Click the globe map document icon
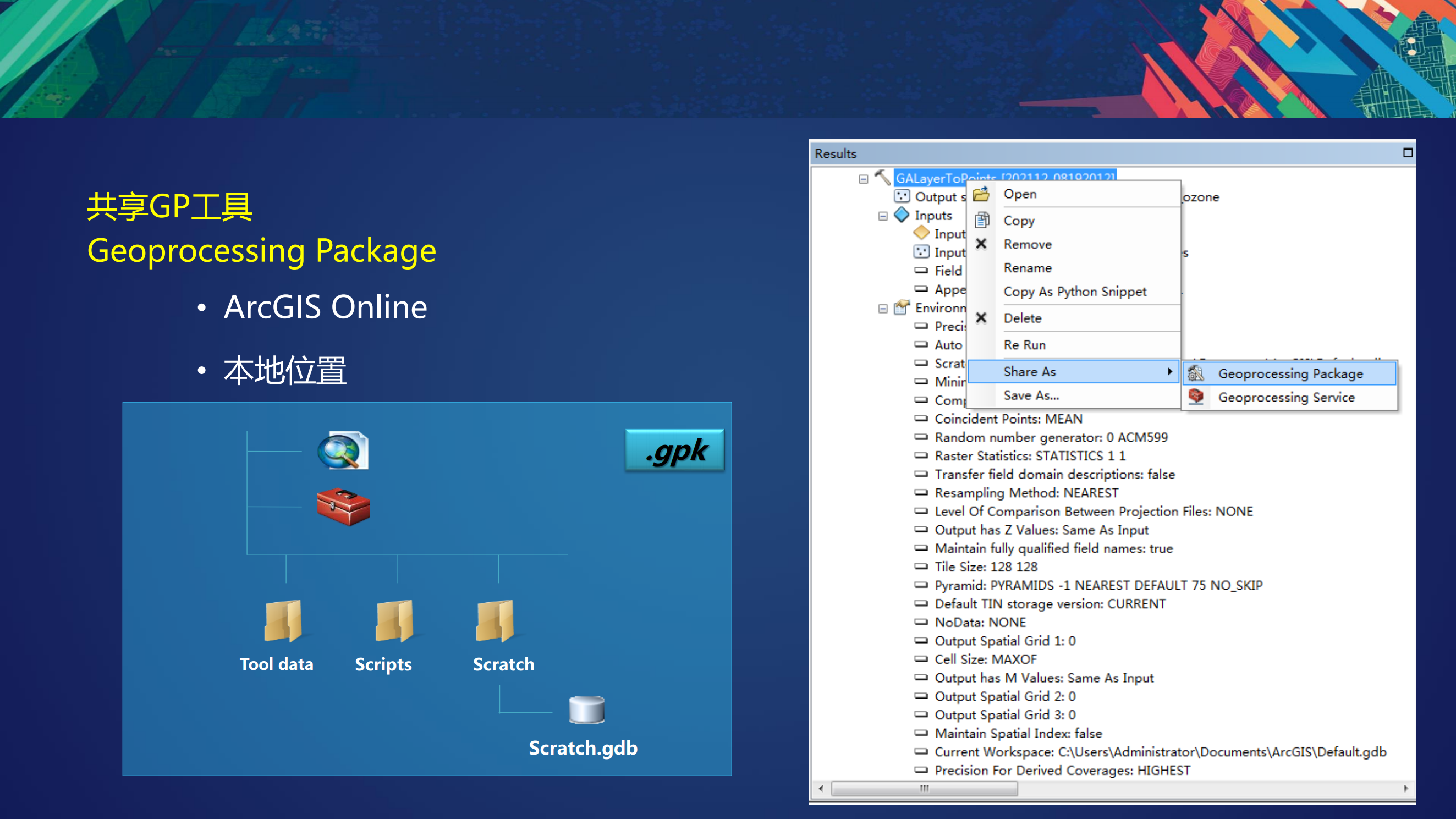 coord(343,450)
